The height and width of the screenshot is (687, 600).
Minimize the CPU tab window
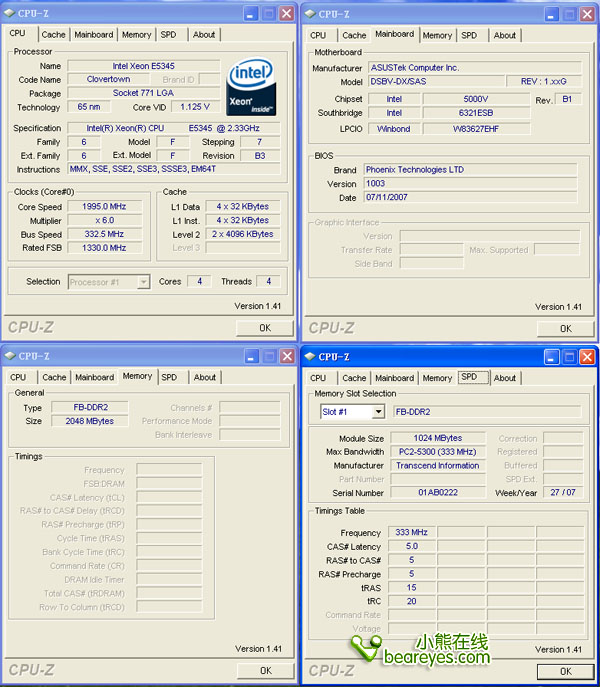251,14
